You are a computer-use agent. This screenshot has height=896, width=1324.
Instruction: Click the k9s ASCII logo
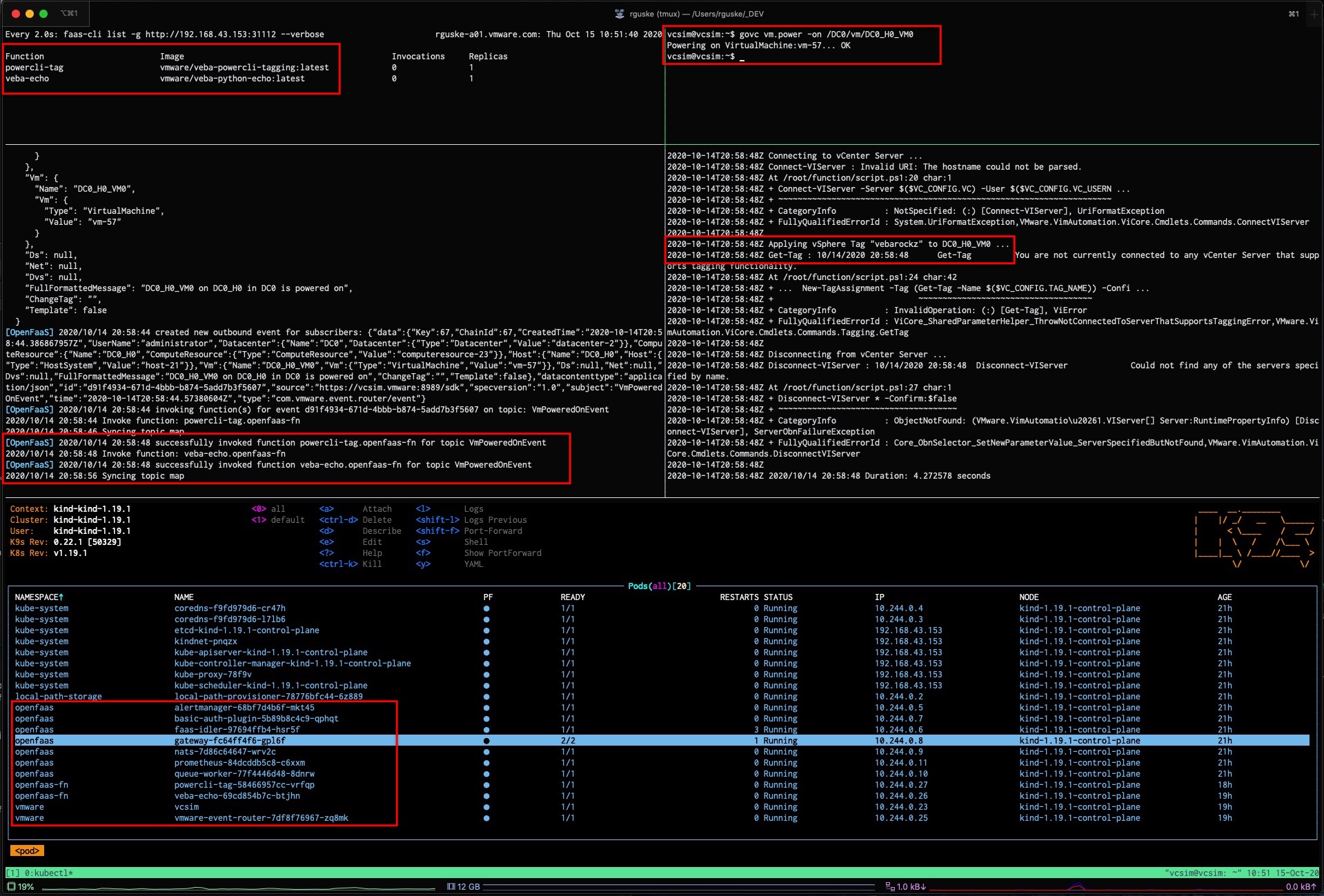(1254, 540)
